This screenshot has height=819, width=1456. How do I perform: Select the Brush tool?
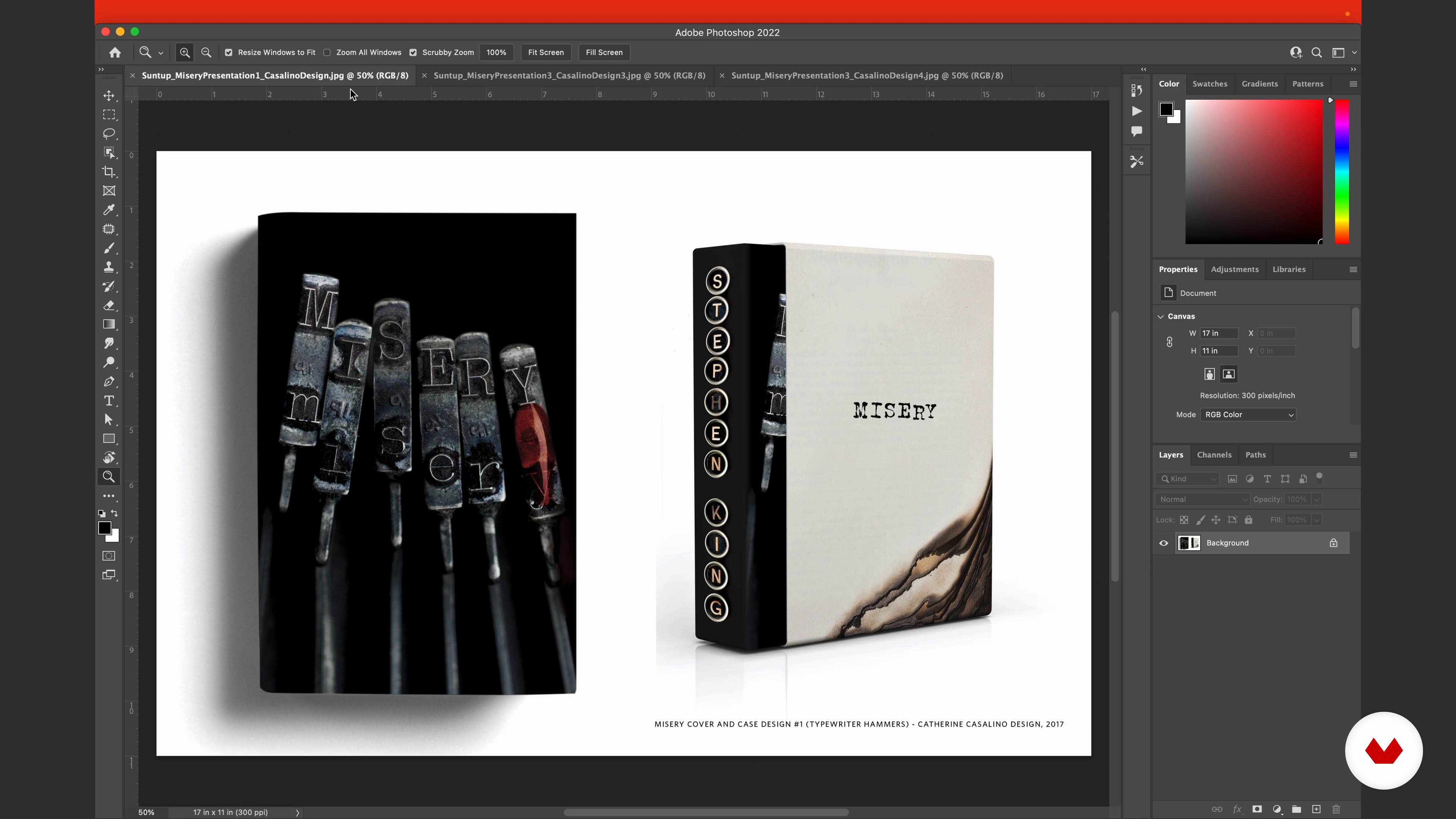(109, 248)
